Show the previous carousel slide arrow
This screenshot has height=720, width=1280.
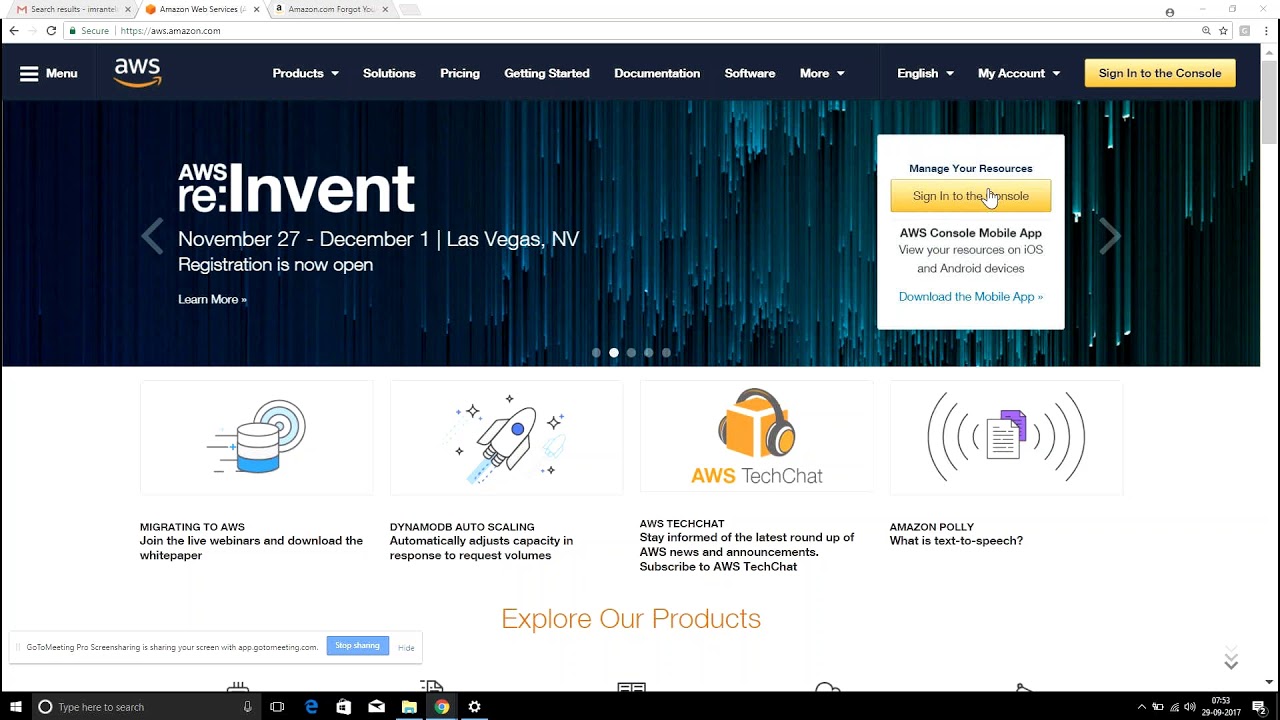[x=151, y=237]
